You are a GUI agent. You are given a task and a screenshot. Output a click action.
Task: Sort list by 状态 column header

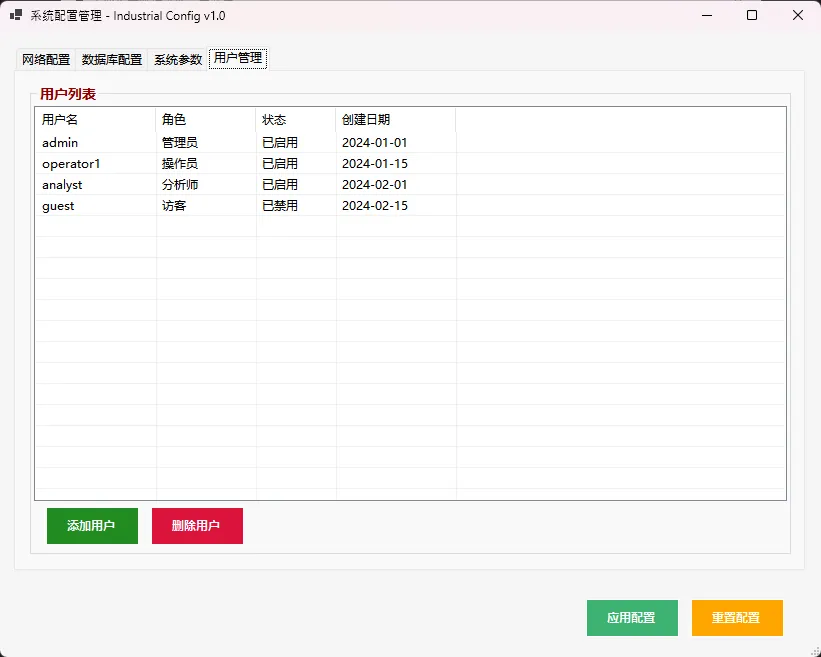click(x=296, y=120)
